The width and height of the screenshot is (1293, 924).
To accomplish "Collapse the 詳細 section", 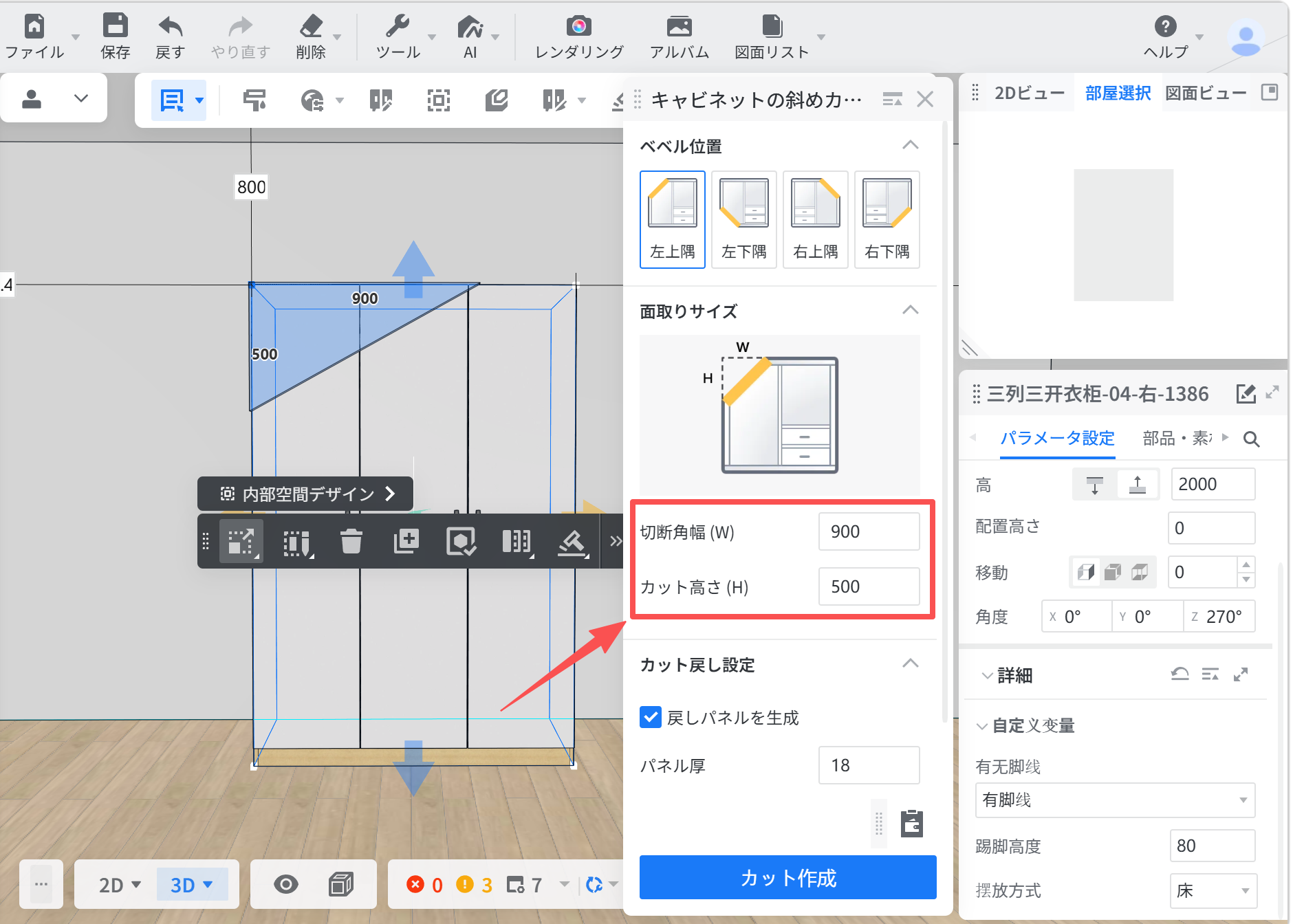I will click(988, 676).
